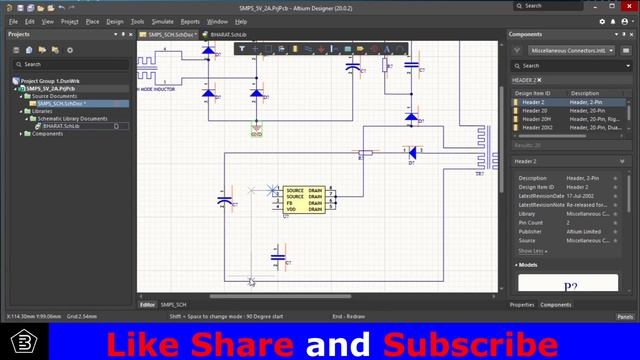Open the File menu
Viewport: 640px width, 360px height.
[x=13, y=22]
